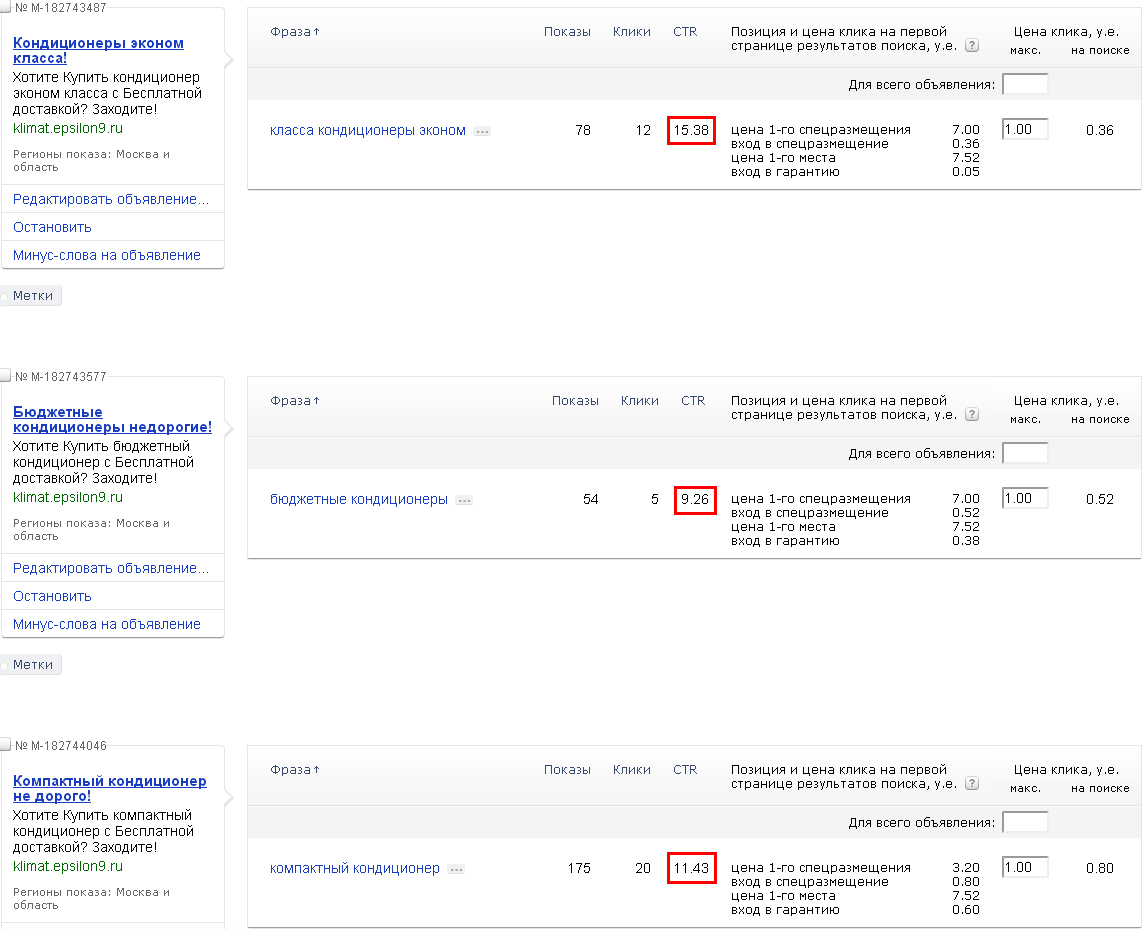
Task: Click Редактировать объявление under the first ad
Action: 110,199
